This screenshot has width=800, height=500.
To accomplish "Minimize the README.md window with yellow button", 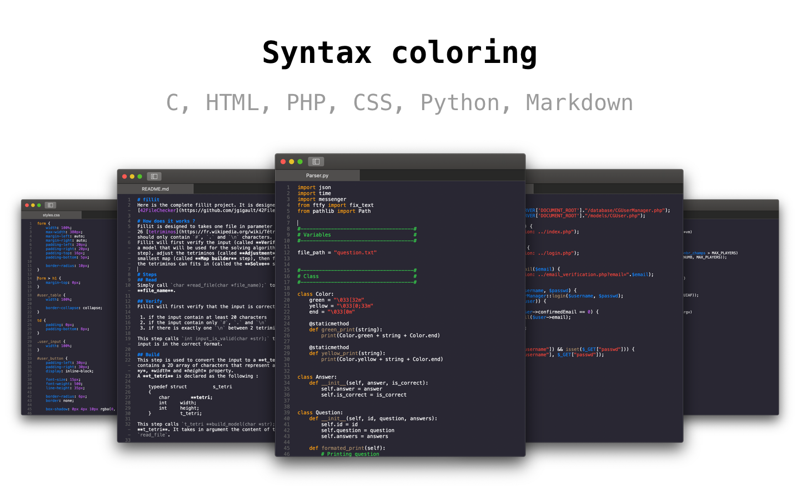I will (x=132, y=177).
